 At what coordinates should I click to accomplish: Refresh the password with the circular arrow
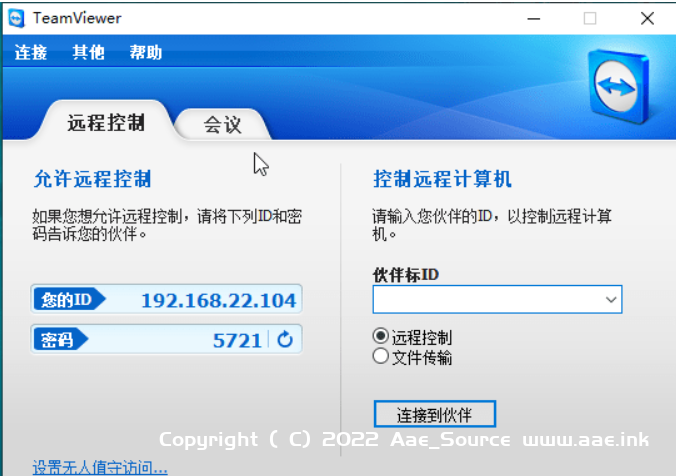point(285,339)
